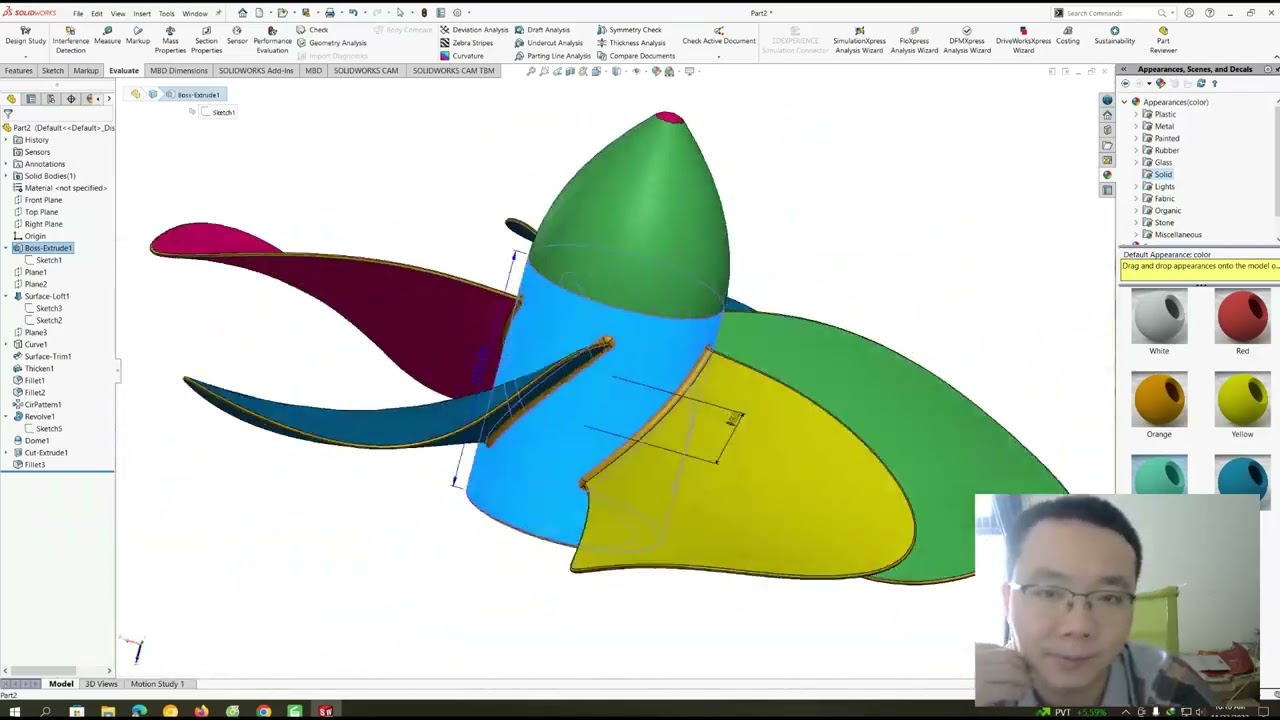1280x720 pixels.
Task: Start DFMXpress Analysis Wizard
Action: (x=967, y=40)
